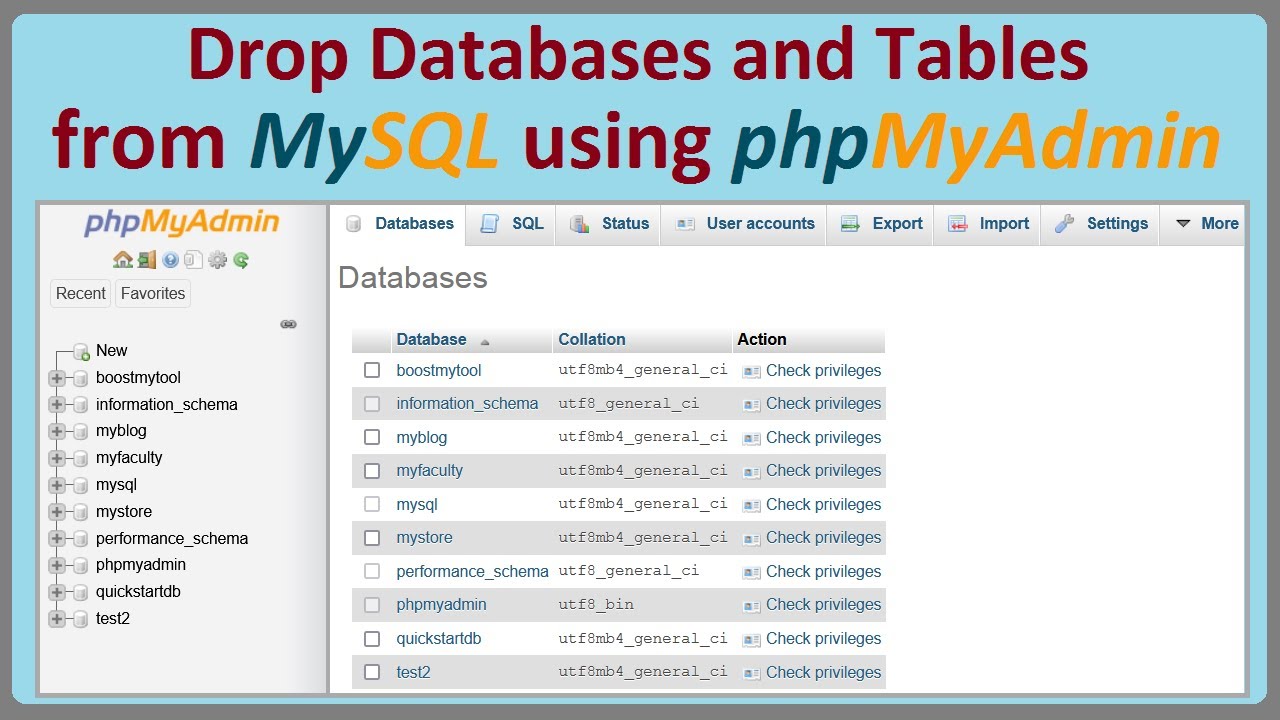Select New in the navigation tree
The width and height of the screenshot is (1280, 720).
point(111,351)
